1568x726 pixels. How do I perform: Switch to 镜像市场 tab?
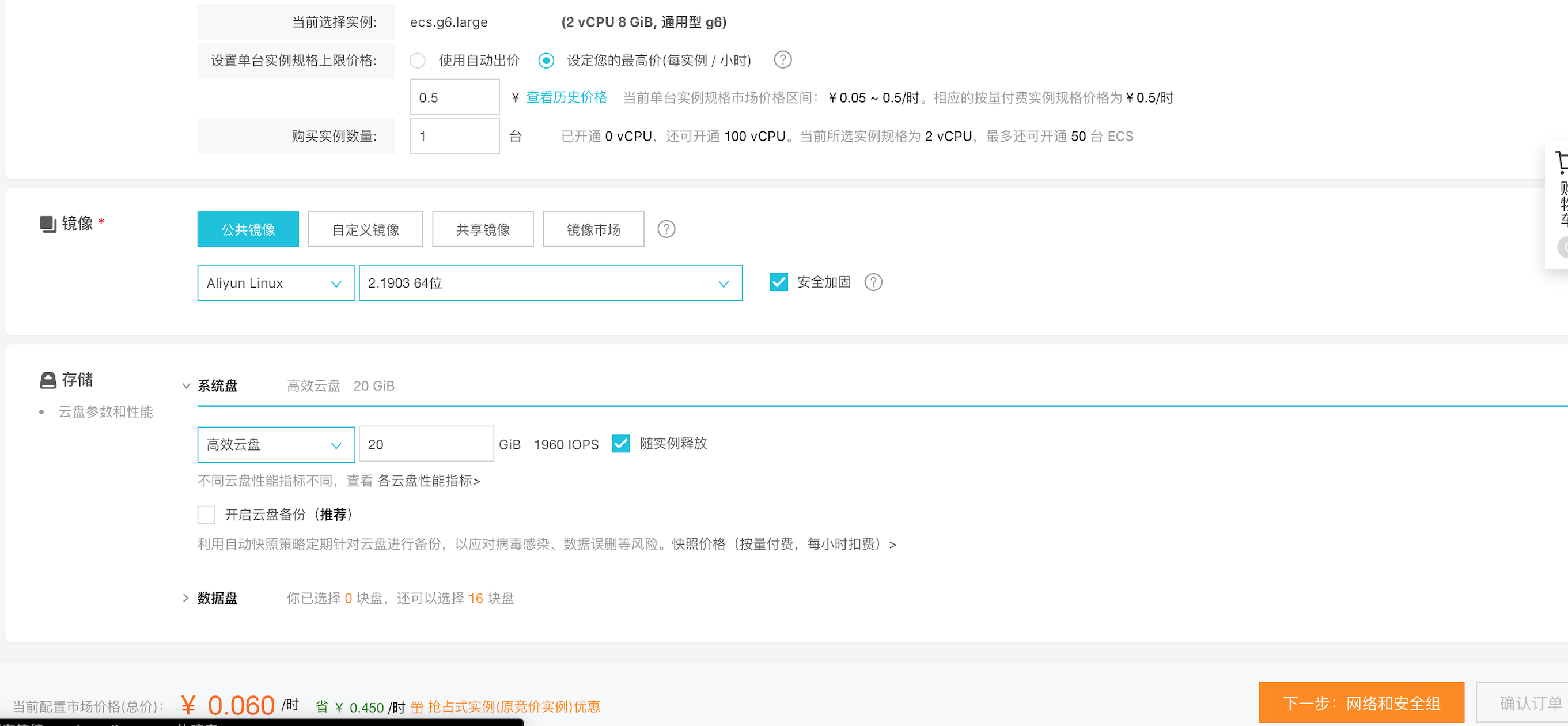tap(593, 230)
